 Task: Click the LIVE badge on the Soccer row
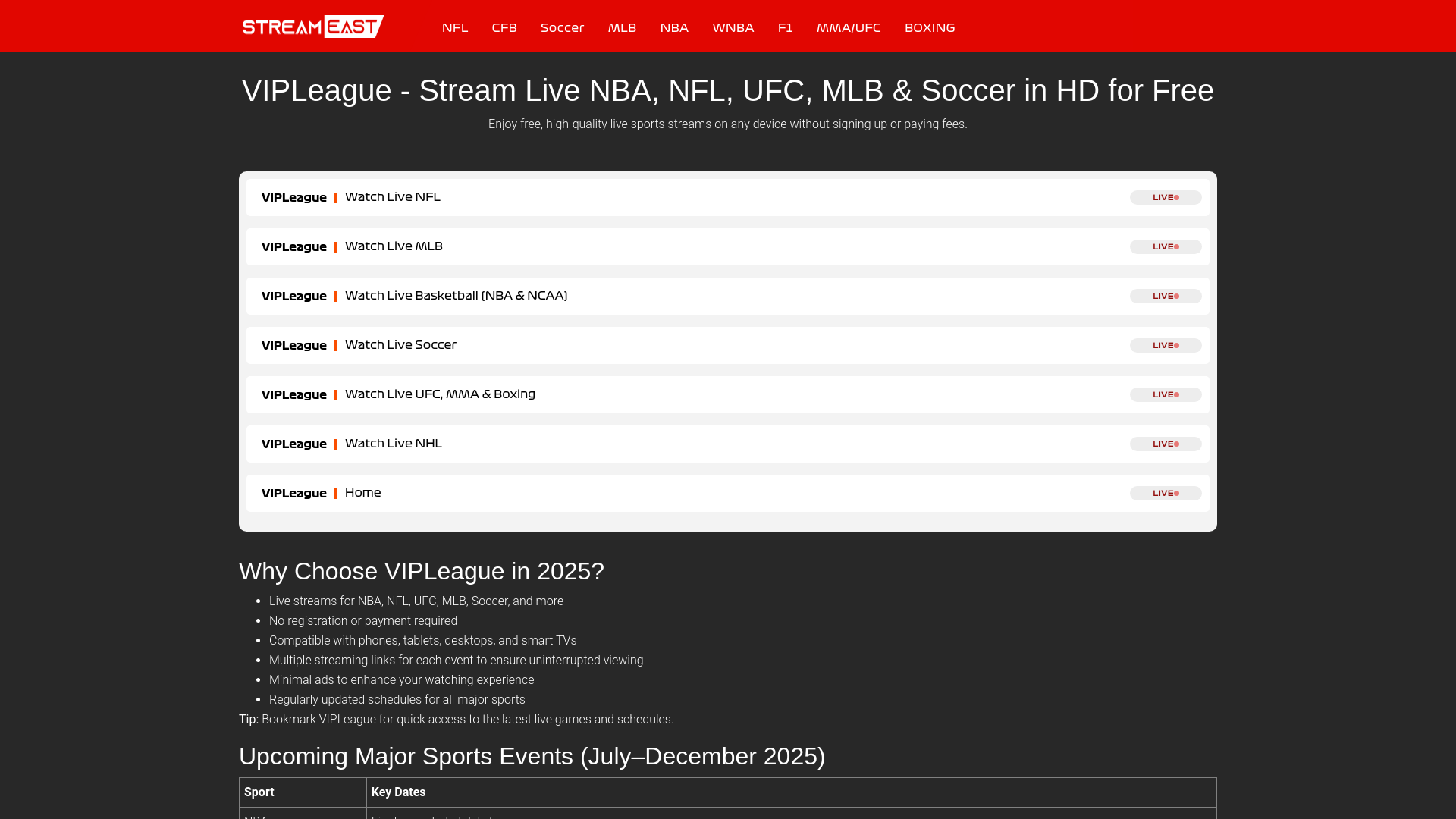pos(1165,345)
